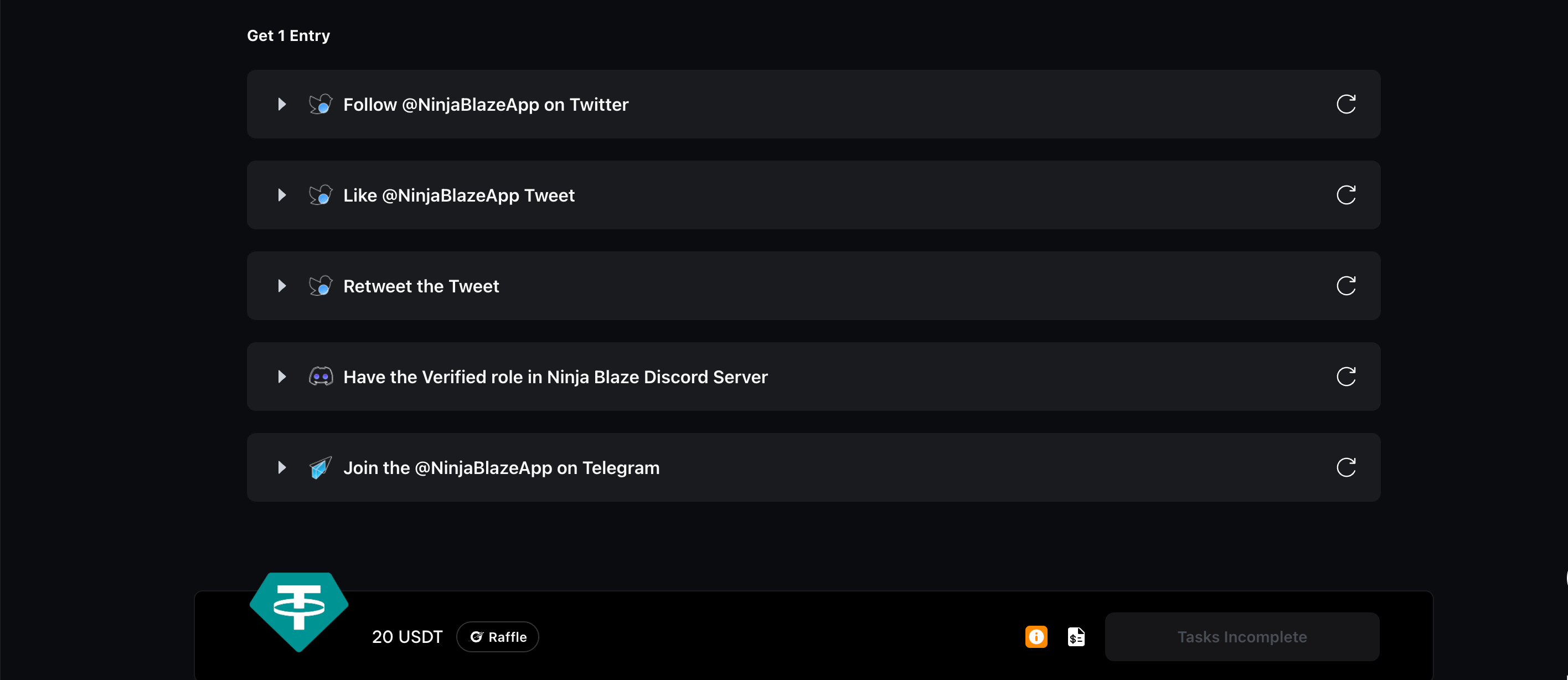Refresh the Discord Verified role status
This screenshot has width=1568, height=680.
coord(1346,376)
